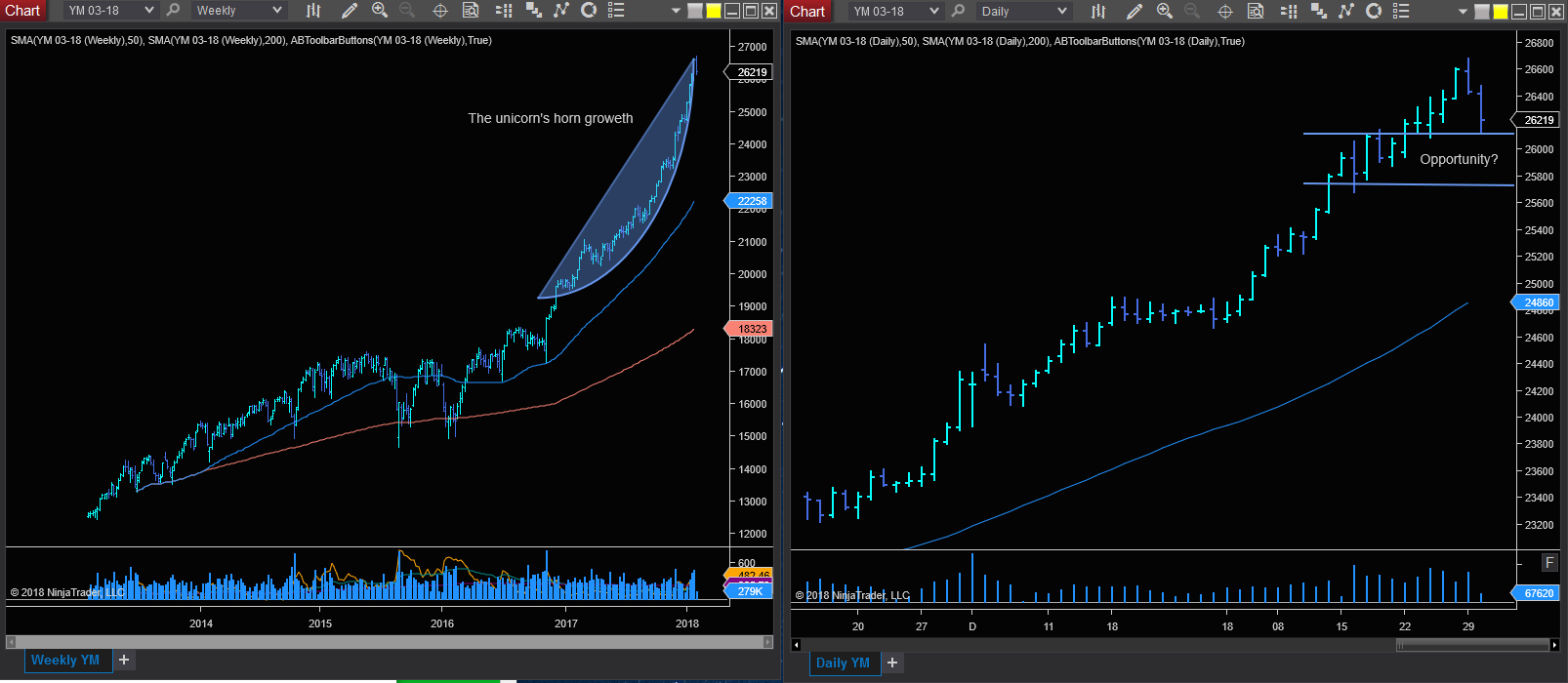Click yellow instrument link swatch on Daily chart
Viewport: 1568px width, 683px height.
pyautogui.click(x=1501, y=12)
